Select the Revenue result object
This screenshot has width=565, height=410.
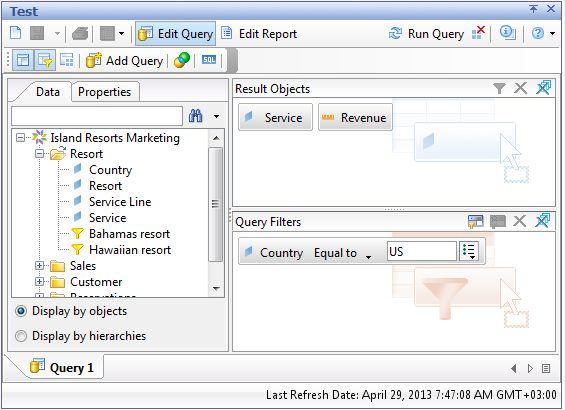click(355, 117)
